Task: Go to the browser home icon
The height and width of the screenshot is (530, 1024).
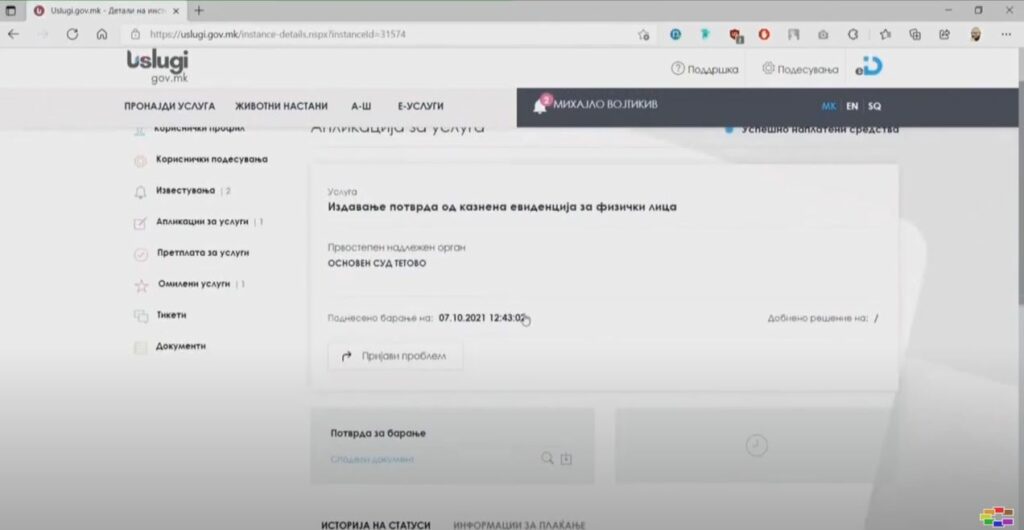Action: click(x=102, y=34)
